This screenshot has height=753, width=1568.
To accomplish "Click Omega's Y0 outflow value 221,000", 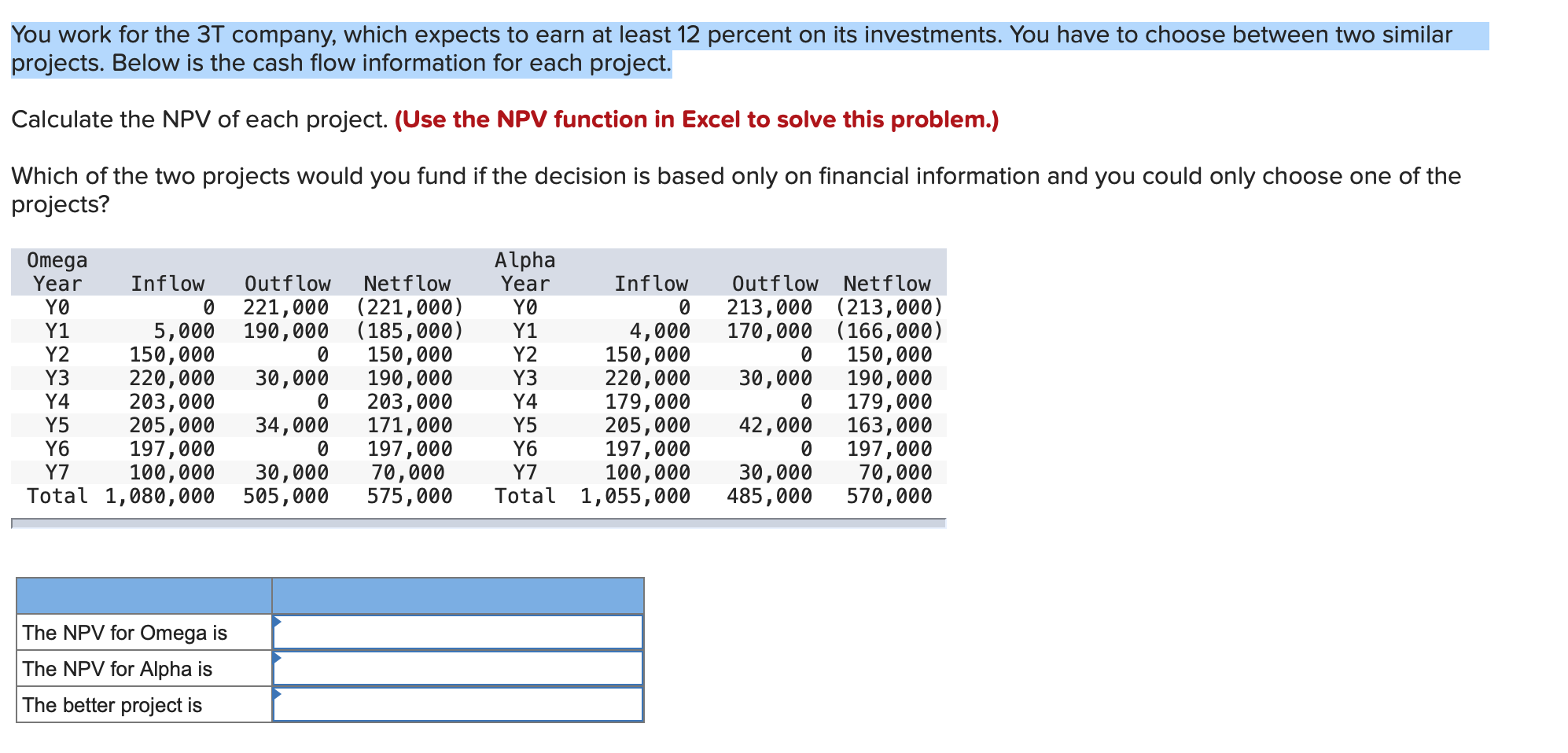I will pos(286,307).
